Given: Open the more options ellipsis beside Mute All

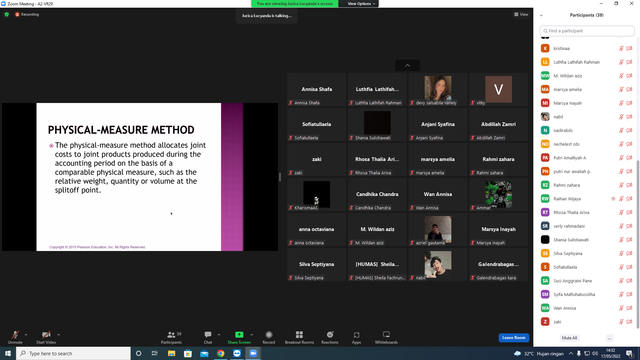Looking at the screenshot, I should (x=609, y=338).
